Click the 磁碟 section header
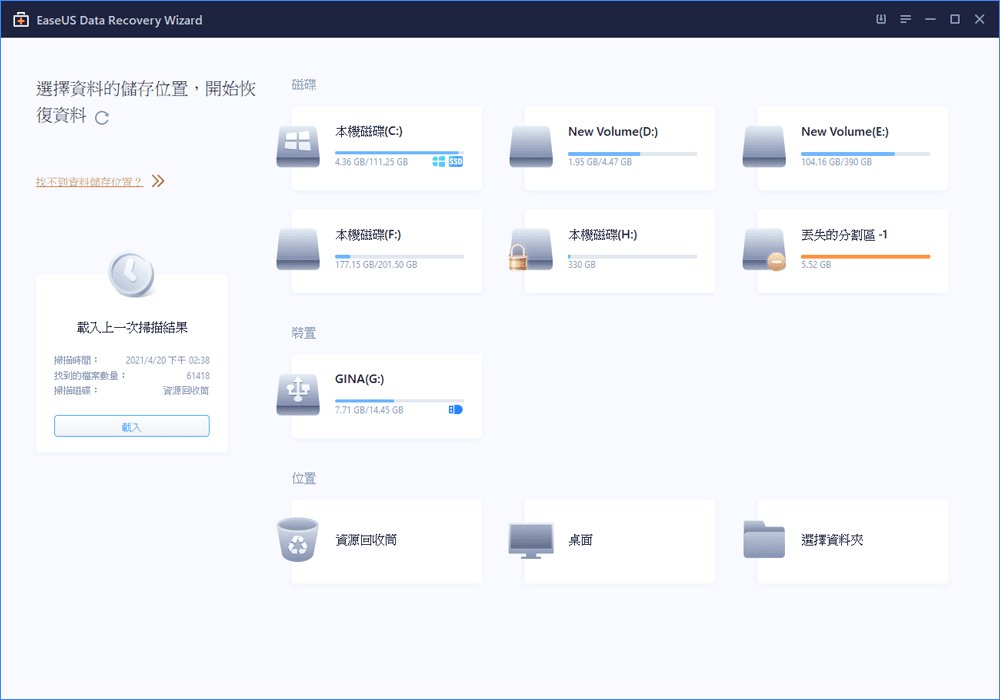The height and width of the screenshot is (700, 1000). click(x=304, y=85)
